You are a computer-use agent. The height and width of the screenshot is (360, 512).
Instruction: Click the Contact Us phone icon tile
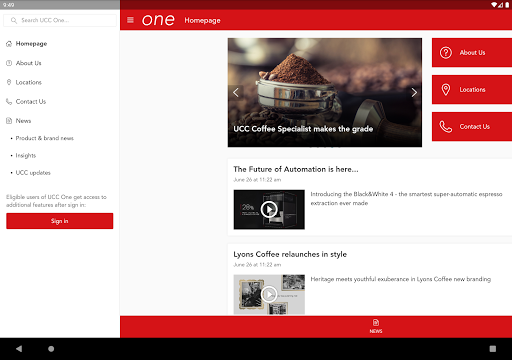point(472,127)
